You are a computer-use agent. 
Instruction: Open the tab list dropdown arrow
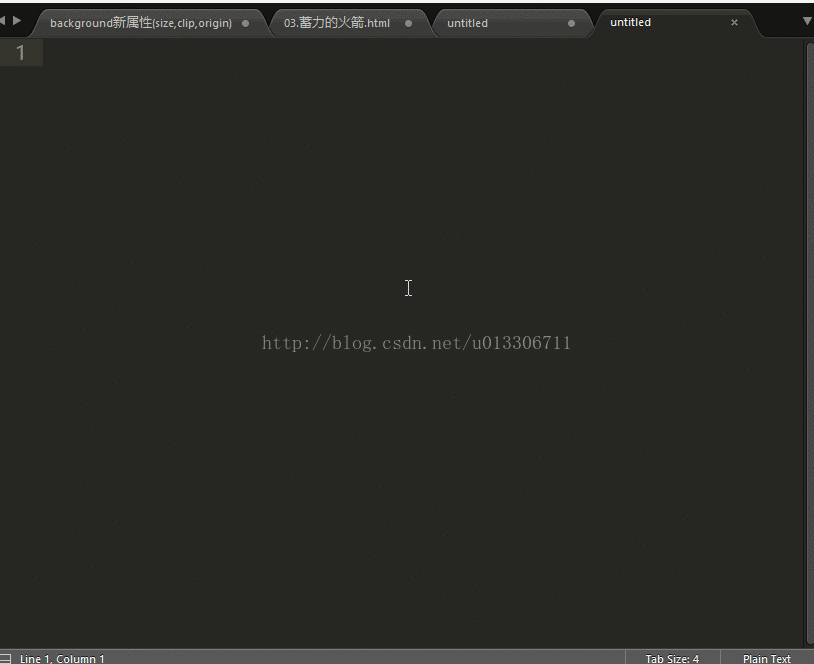(x=807, y=21)
